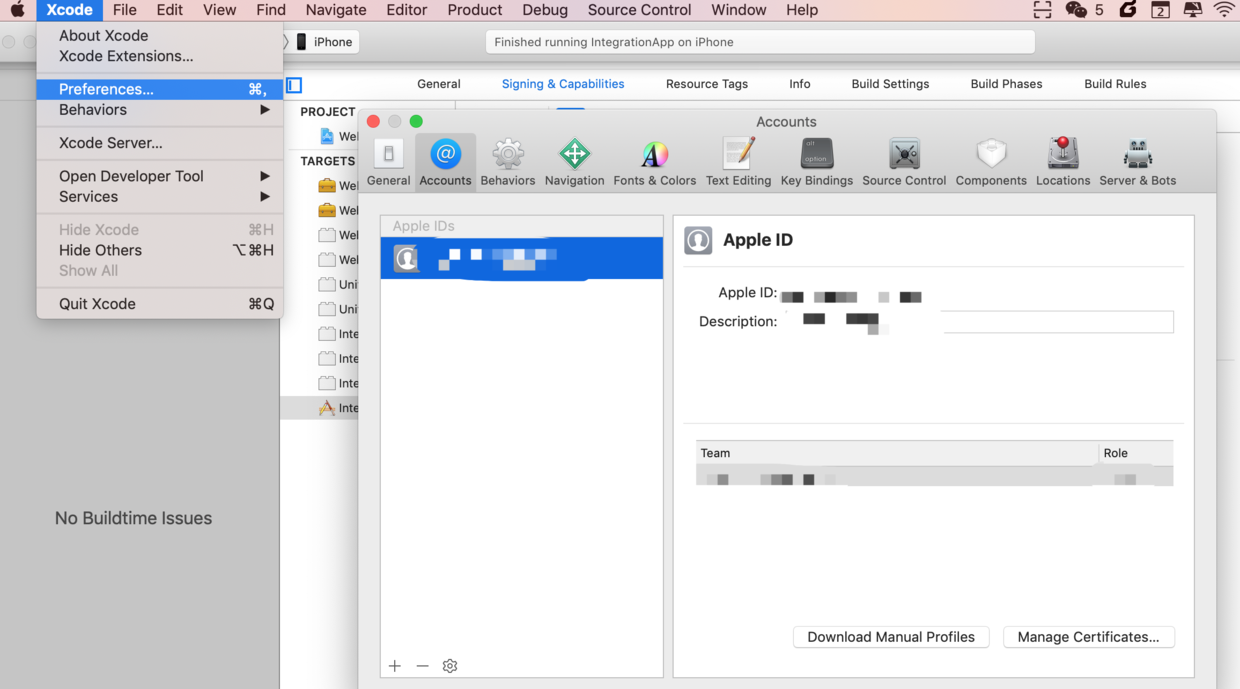Open Components preferences shield icon

[991, 154]
